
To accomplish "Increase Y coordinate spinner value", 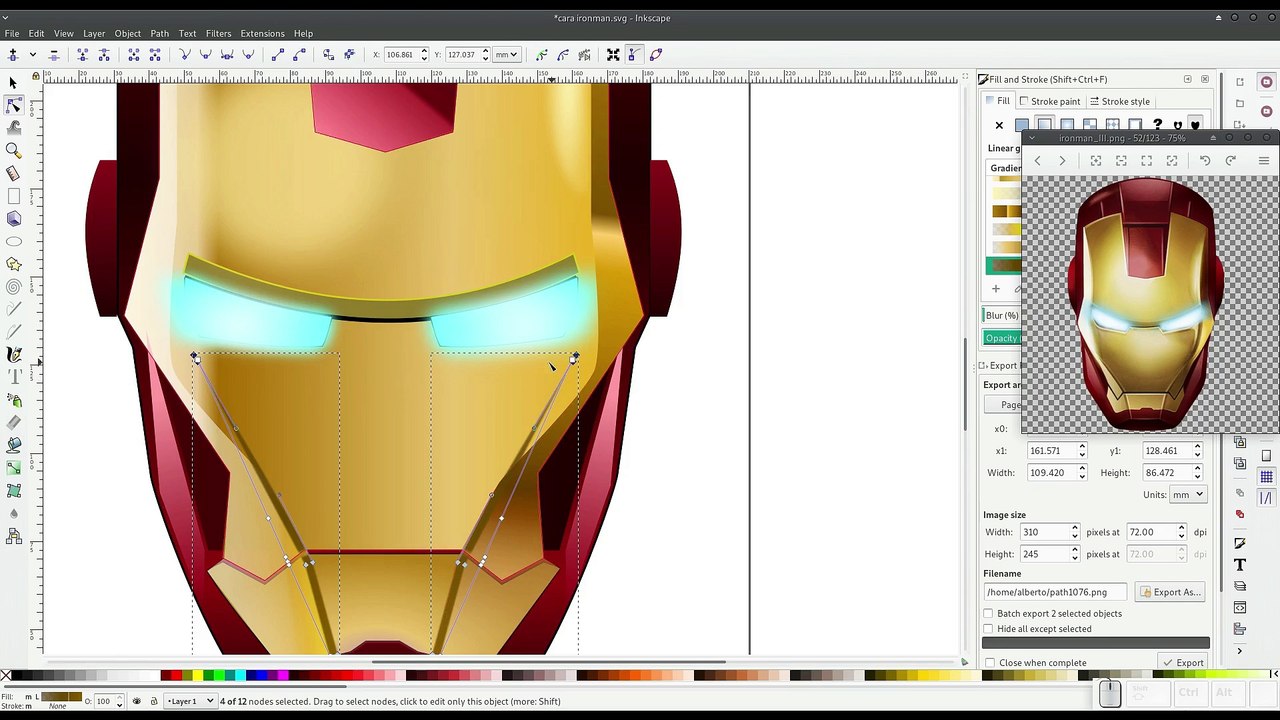I will pyautogui.click(x=485, y=51).
